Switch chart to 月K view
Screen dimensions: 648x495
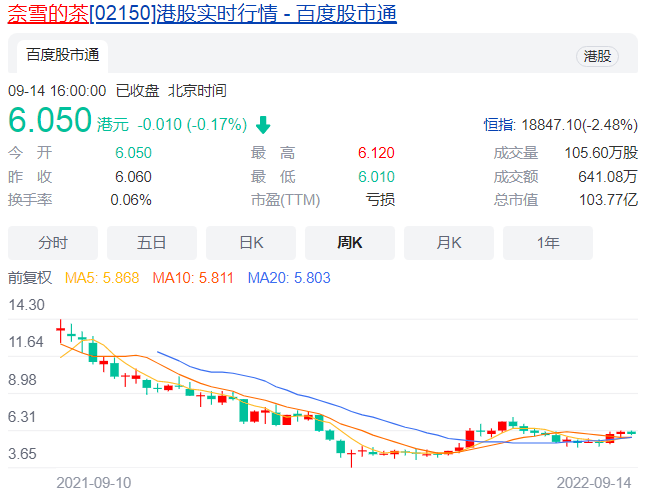tap(449, 243)
